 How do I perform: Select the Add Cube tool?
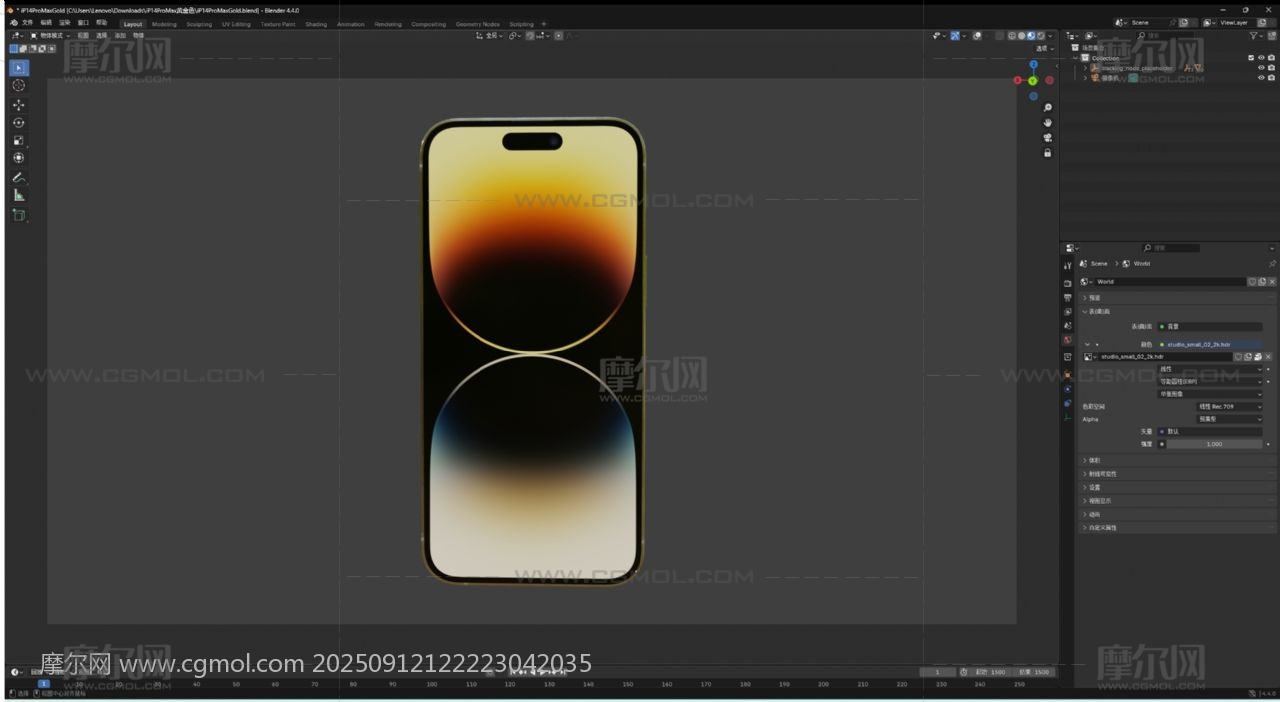click(19, 215)
